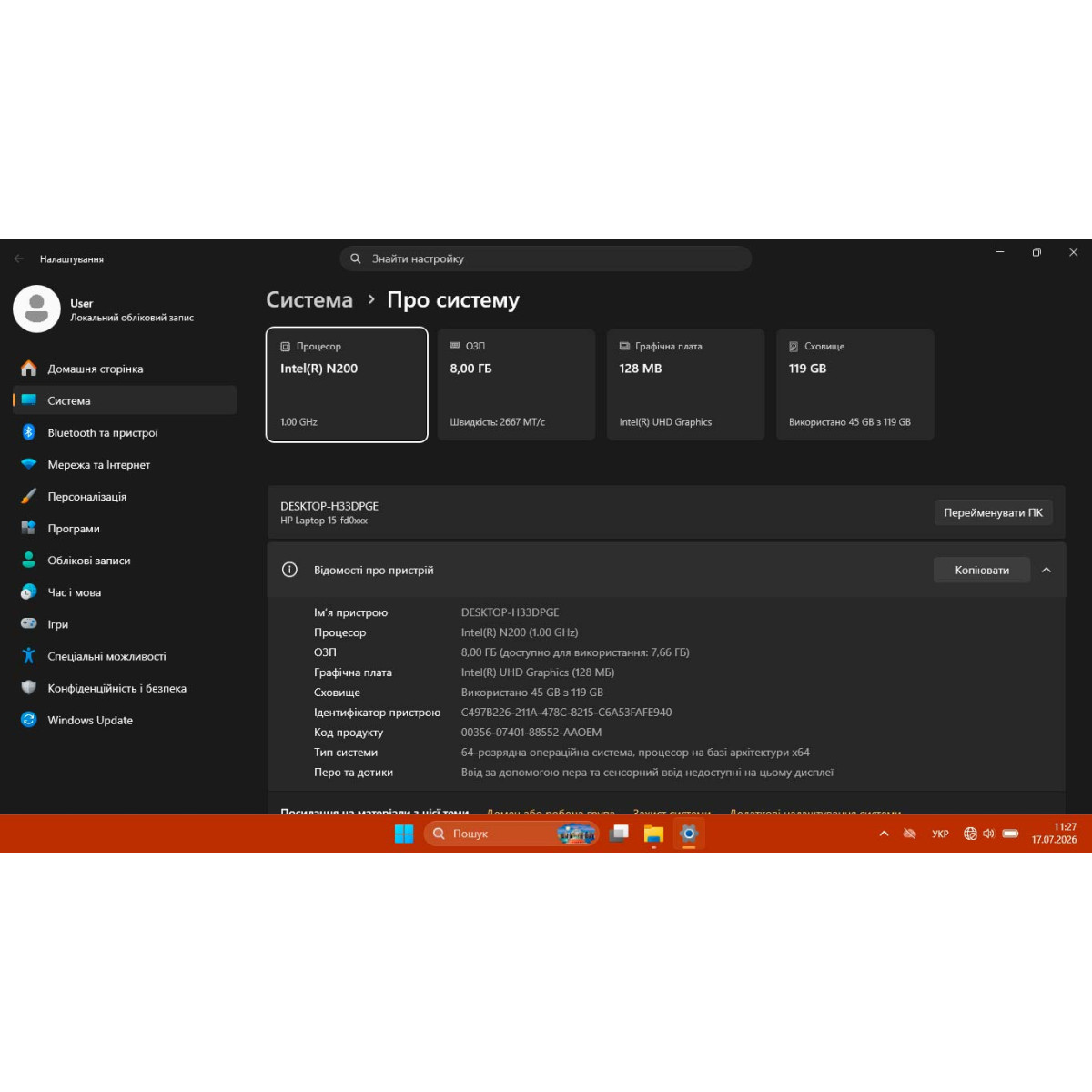The width and height of the screenshot is (1092, 1092).
Task: Open the УКР language switcher
Action: [940, 834]
